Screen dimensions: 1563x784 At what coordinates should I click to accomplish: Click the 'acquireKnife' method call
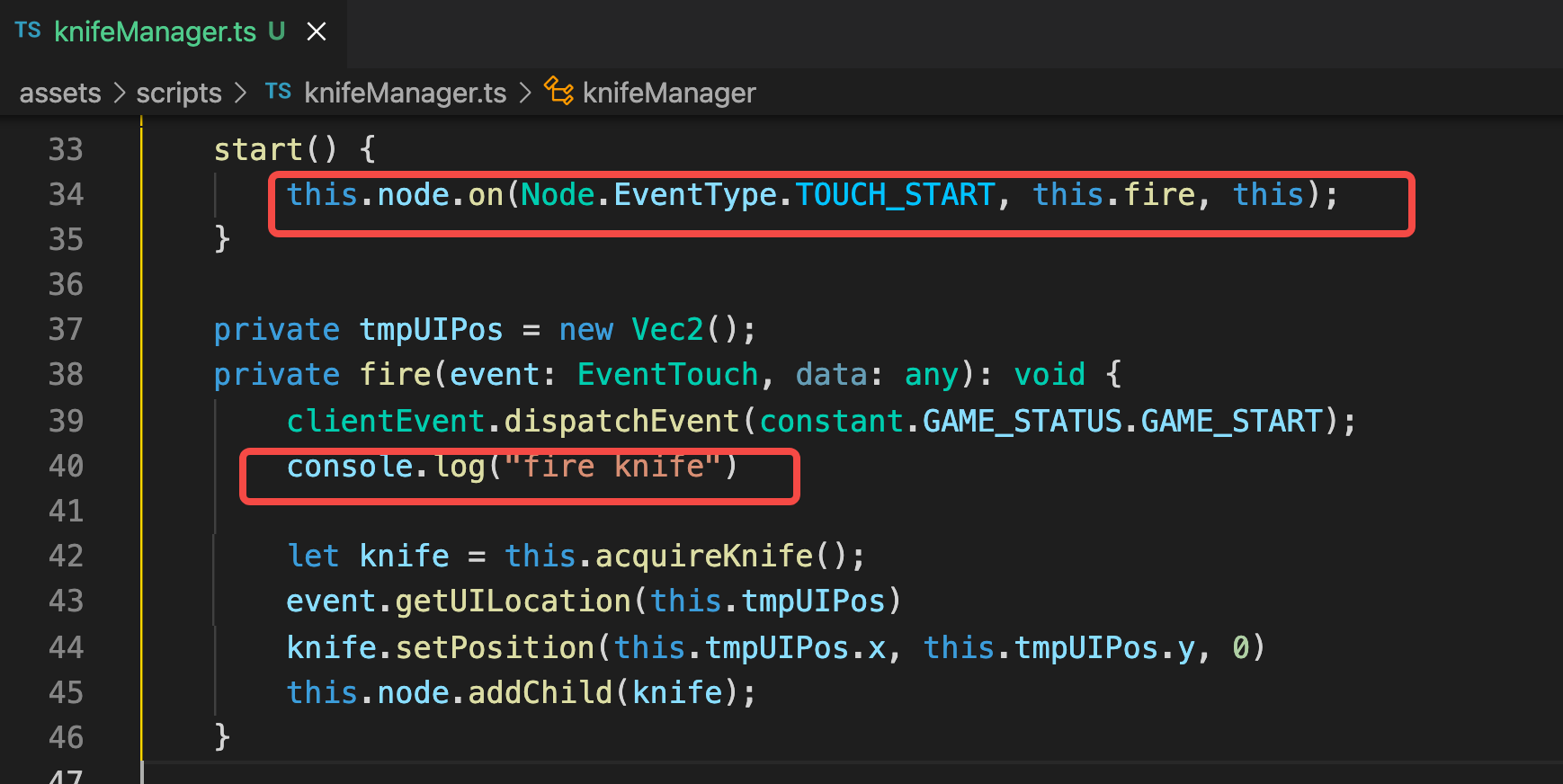[x=704, y=556]
